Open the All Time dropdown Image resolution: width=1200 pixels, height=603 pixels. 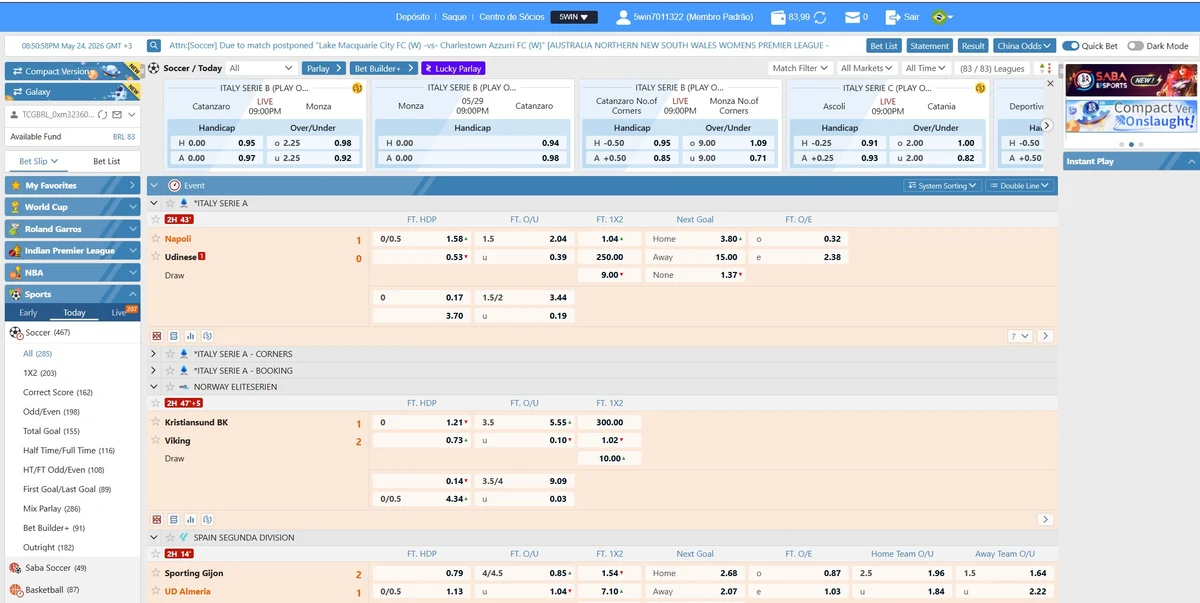pyautogui.click(x=925, y=68)
